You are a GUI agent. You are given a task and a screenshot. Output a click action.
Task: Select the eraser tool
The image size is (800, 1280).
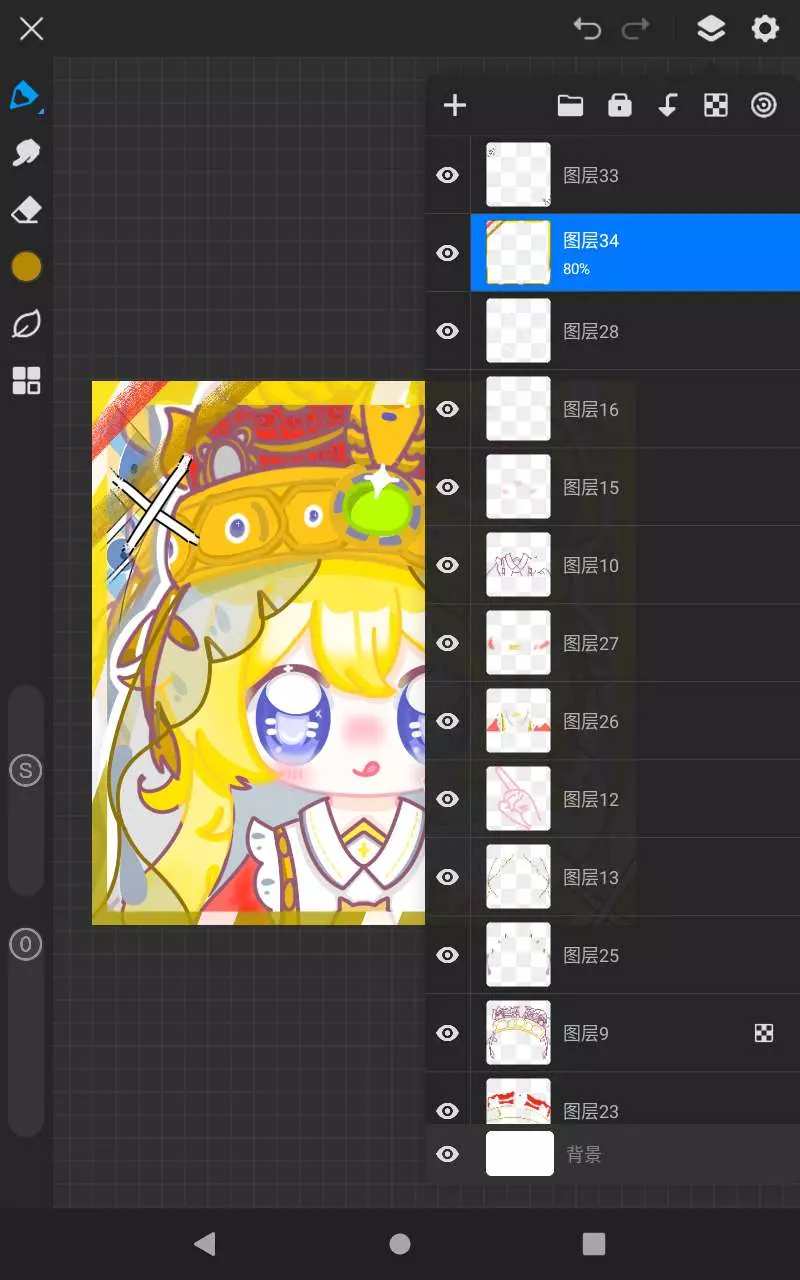pos(26,210)
